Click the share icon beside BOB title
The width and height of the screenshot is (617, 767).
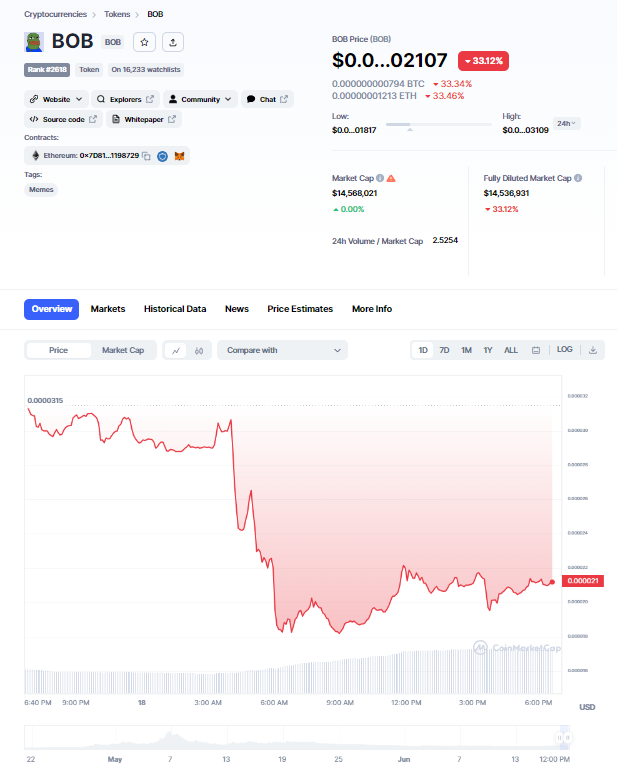(x=173, y=42)
